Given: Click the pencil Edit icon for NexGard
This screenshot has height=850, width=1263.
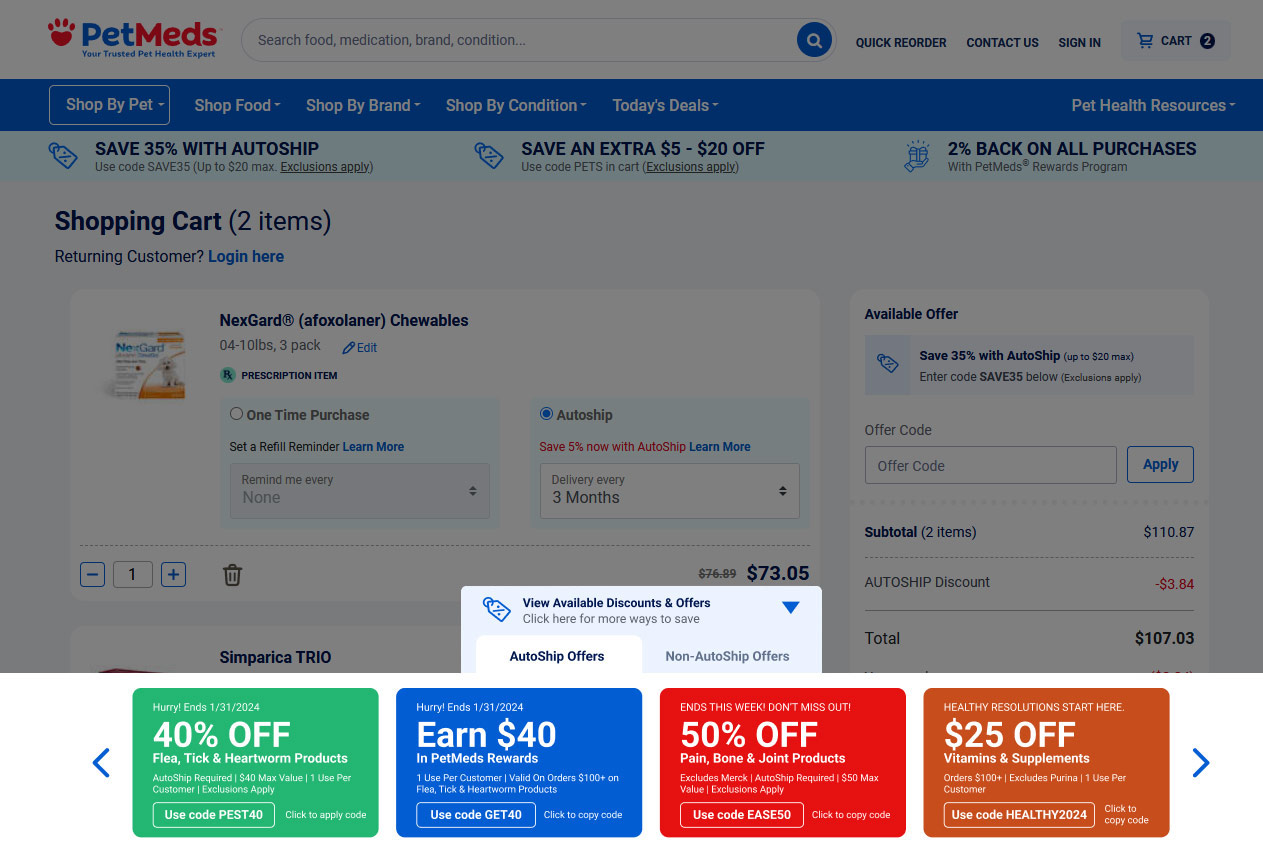Looking at the screenshot, I should (349, 348).
